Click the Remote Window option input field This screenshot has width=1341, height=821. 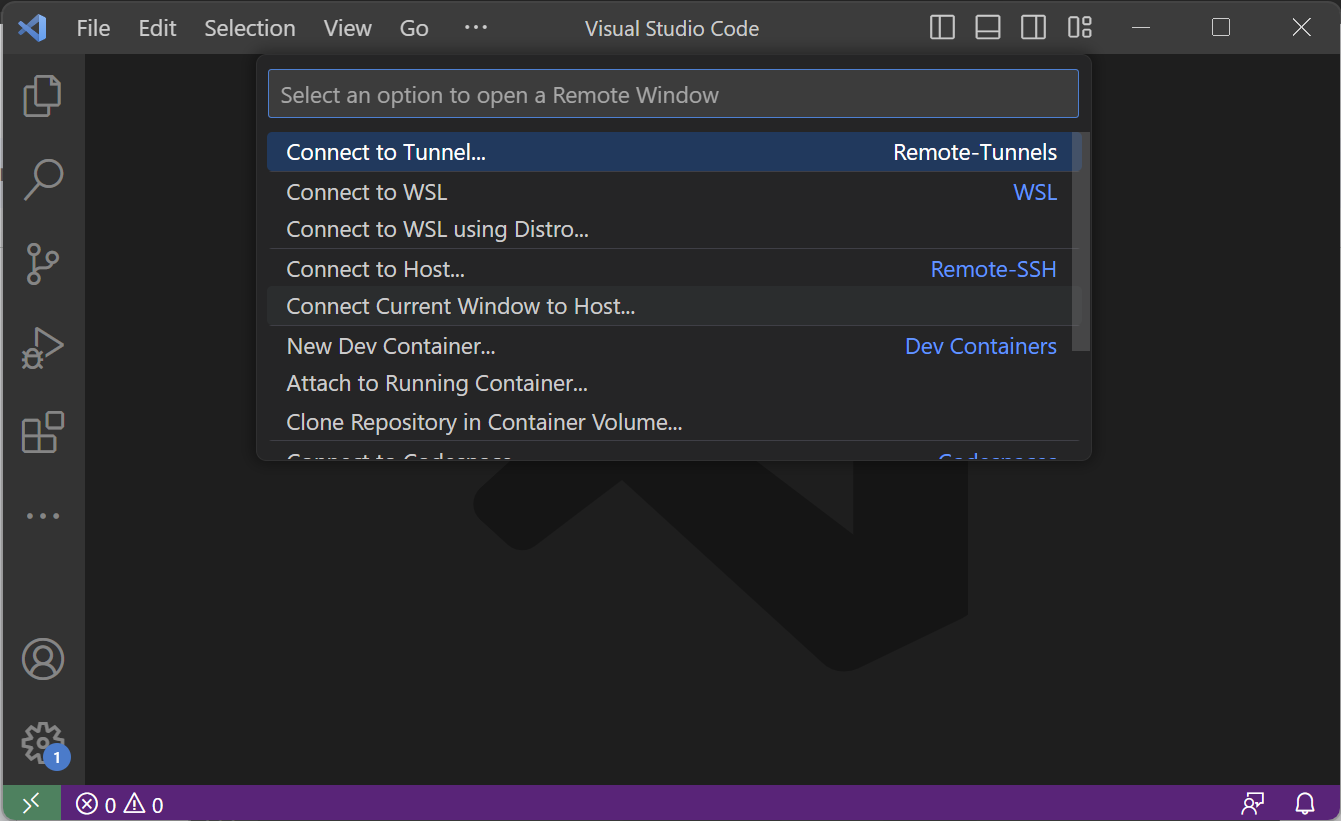click(673, 94)
